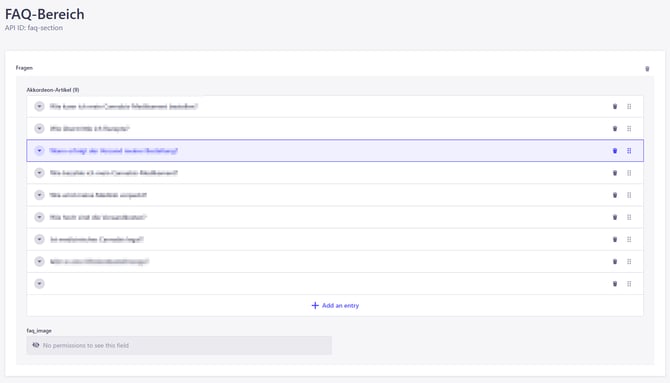Grab the drag handle of the highlighted entry
670x383 pixels.
(x=629, y=151)
